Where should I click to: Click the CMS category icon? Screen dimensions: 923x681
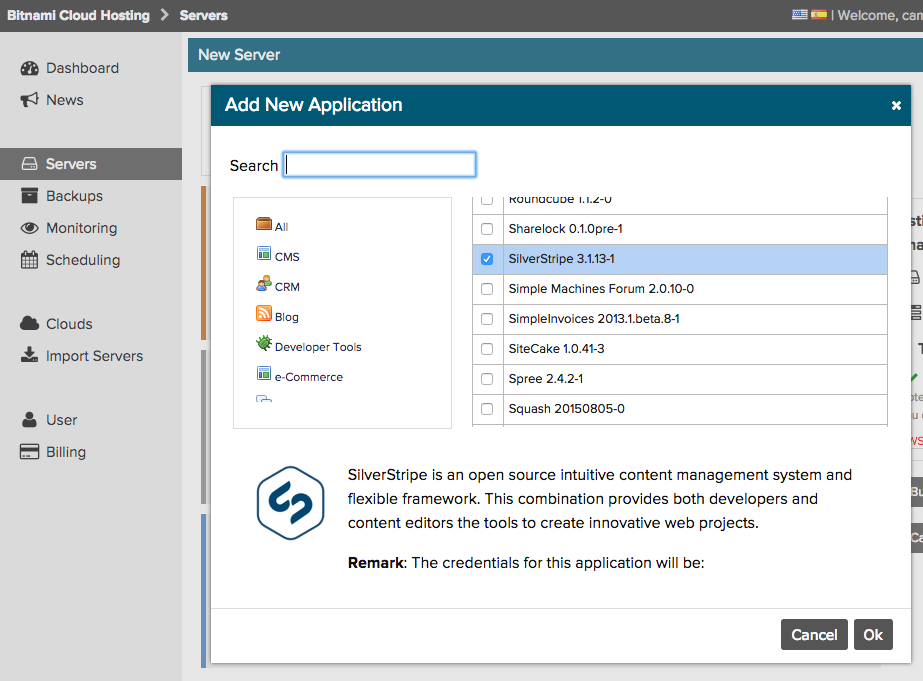(x=264, y=254)
